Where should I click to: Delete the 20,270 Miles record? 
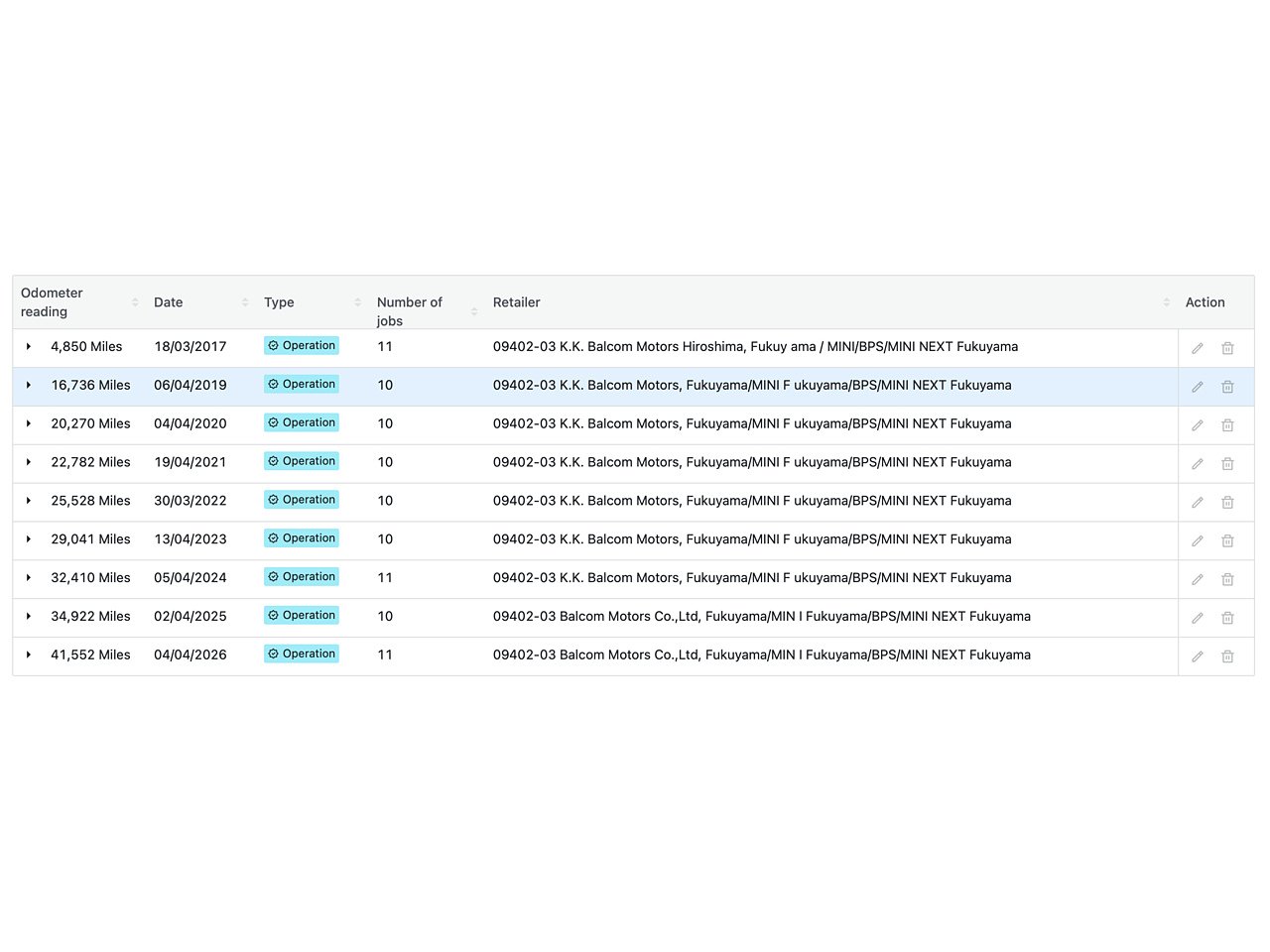(1227, 425)
